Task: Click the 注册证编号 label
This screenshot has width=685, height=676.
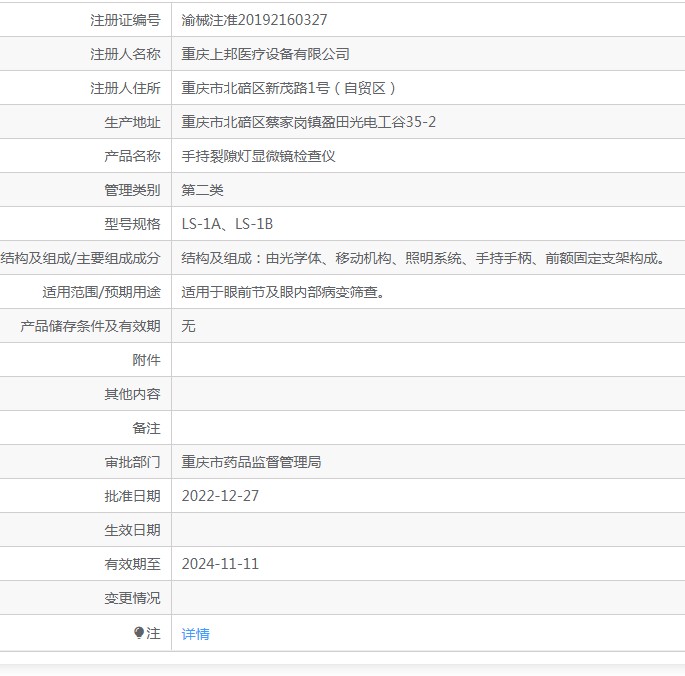Action: click(125, 20)
